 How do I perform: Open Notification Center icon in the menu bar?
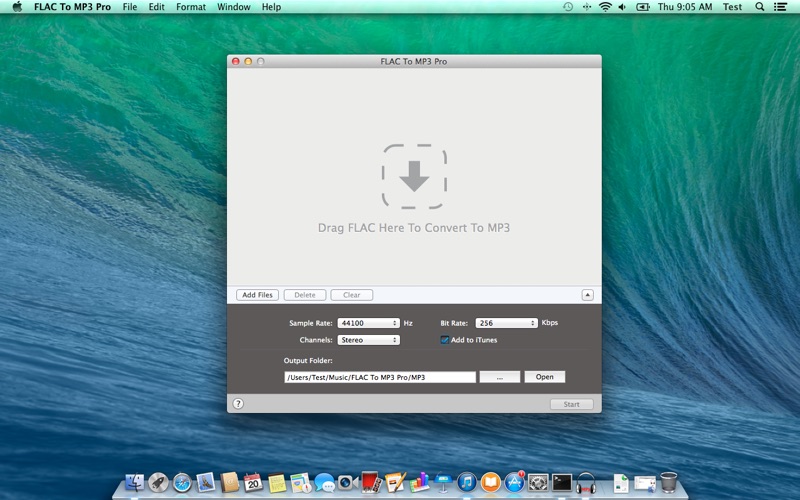pyautogui.click(x=780, y=7)
